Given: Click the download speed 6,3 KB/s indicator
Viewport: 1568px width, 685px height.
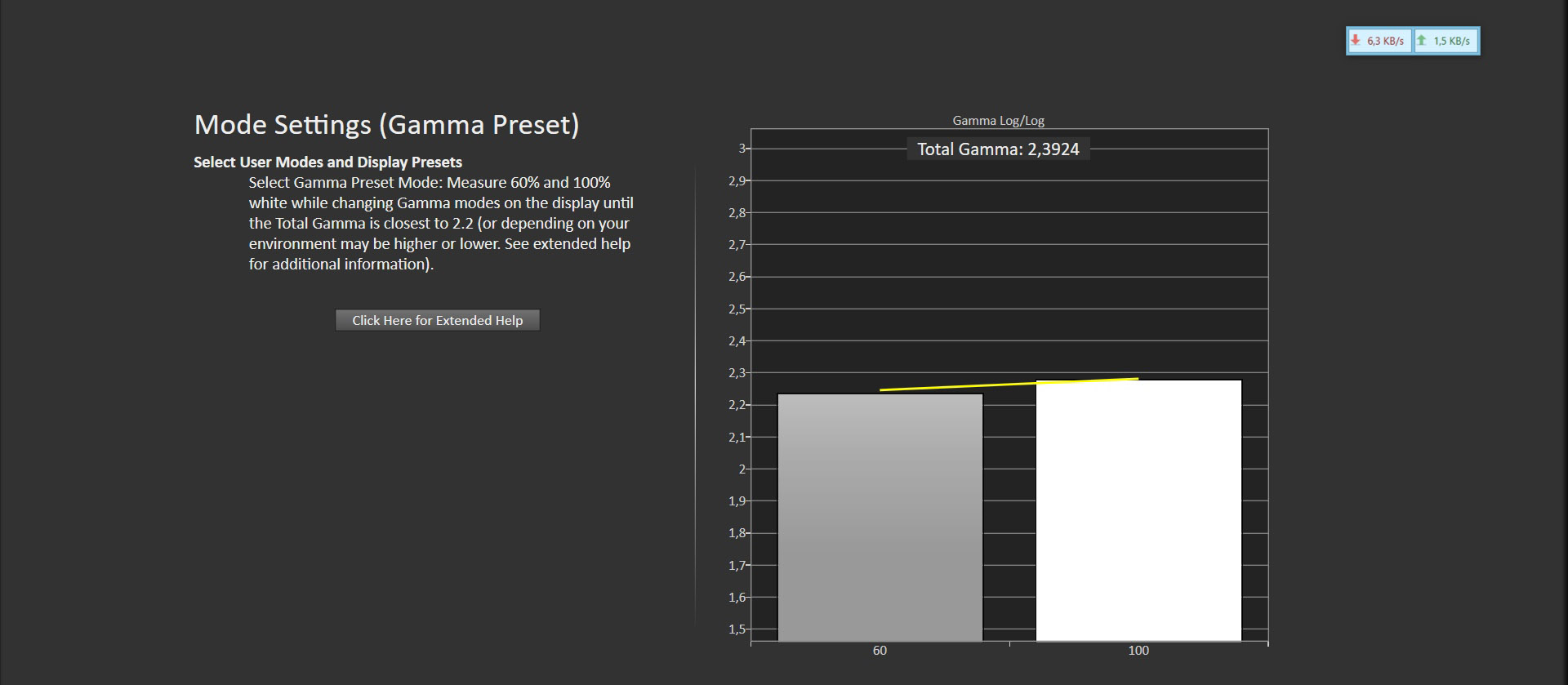Looking at the screenshot, I should click(1379, 41).
